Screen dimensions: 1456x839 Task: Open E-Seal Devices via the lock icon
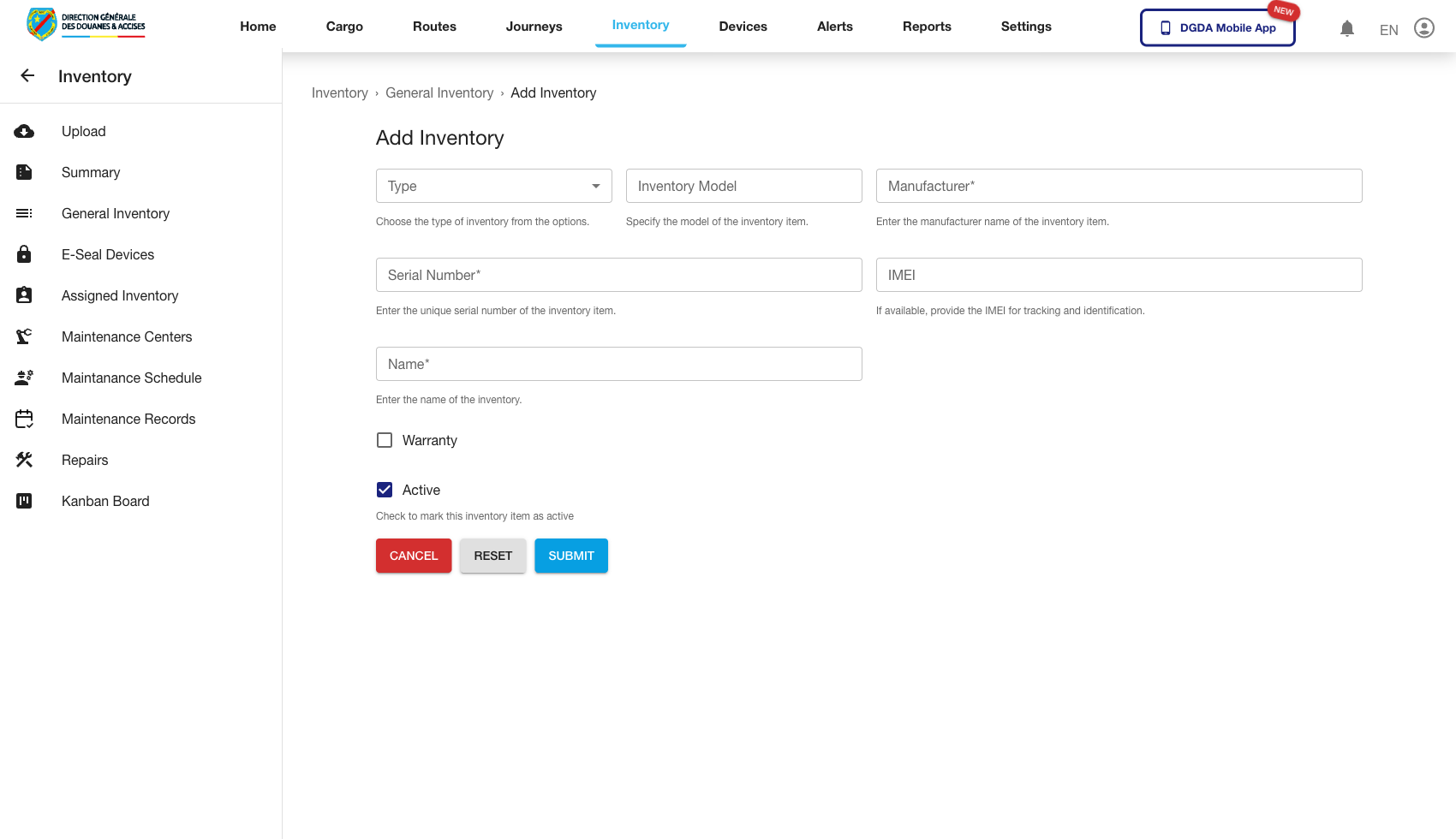[x=24, y=254]
